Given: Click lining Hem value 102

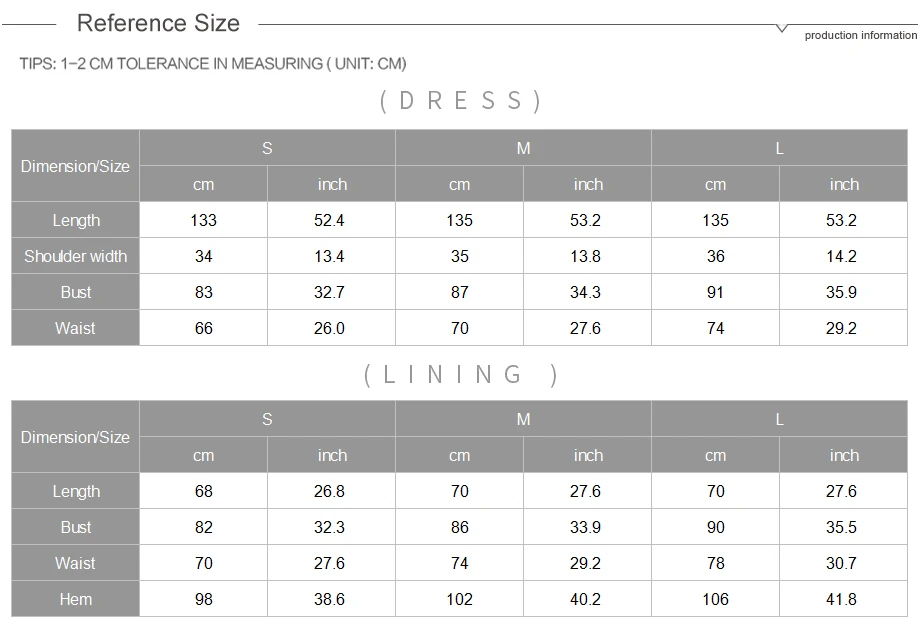Looking at the screenshot, I should point(459,599).
